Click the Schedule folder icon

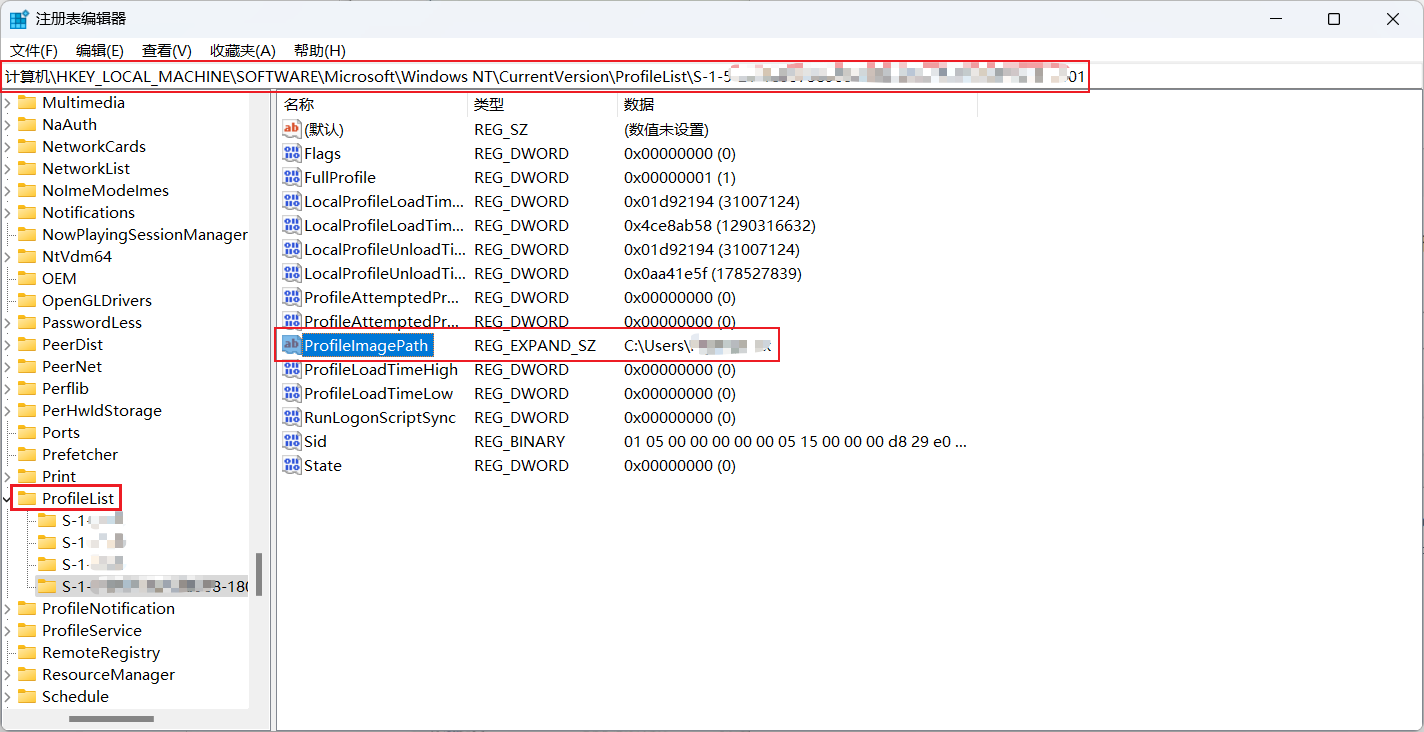coord(27,696)
